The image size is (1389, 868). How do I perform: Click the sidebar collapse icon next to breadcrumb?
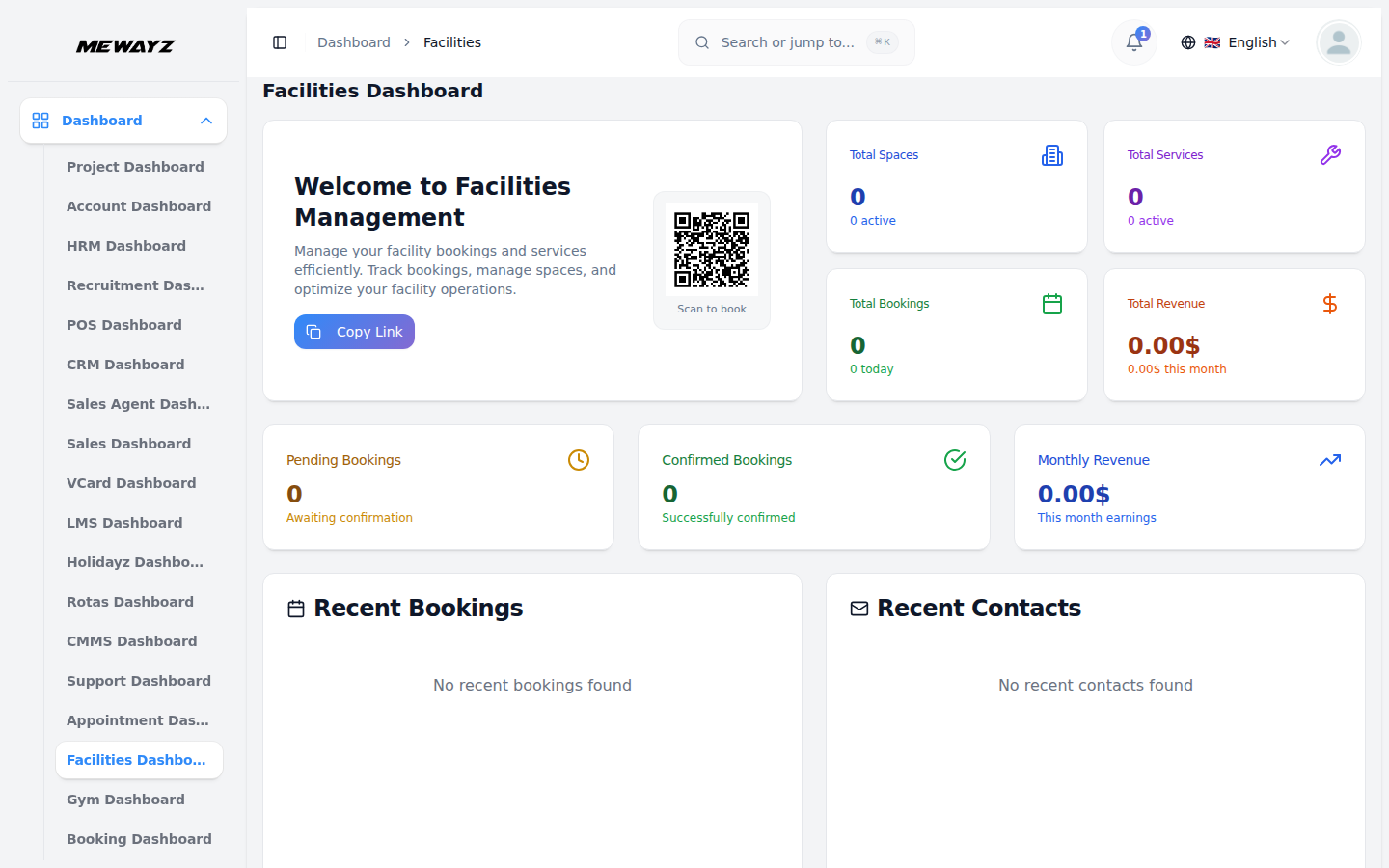click(x=280, y=42)
